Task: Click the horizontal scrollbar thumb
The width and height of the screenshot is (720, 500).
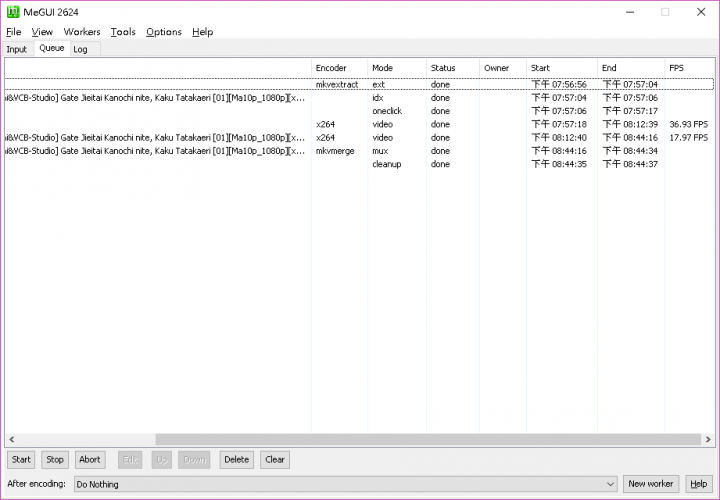Action: coord(428,439)
